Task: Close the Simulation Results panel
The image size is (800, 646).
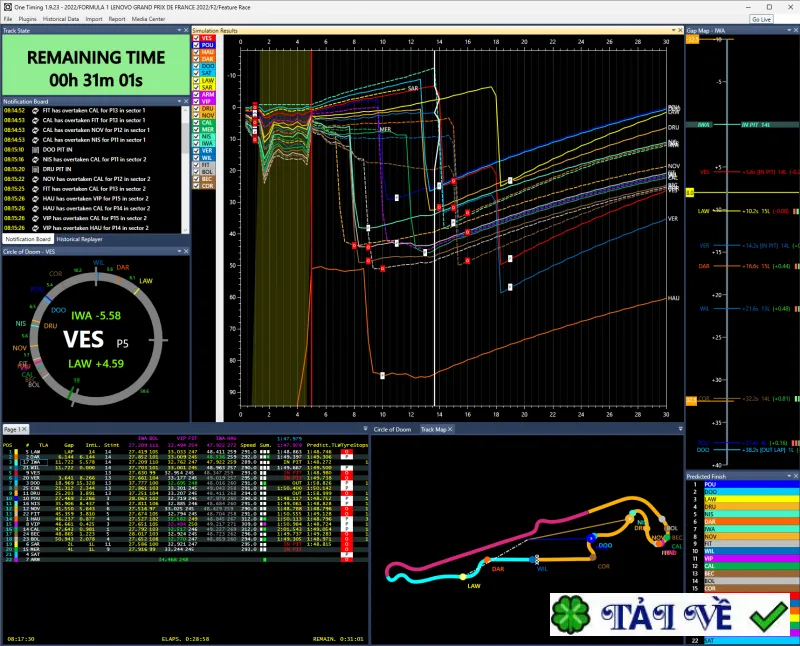Action: [x=680, y=31]
